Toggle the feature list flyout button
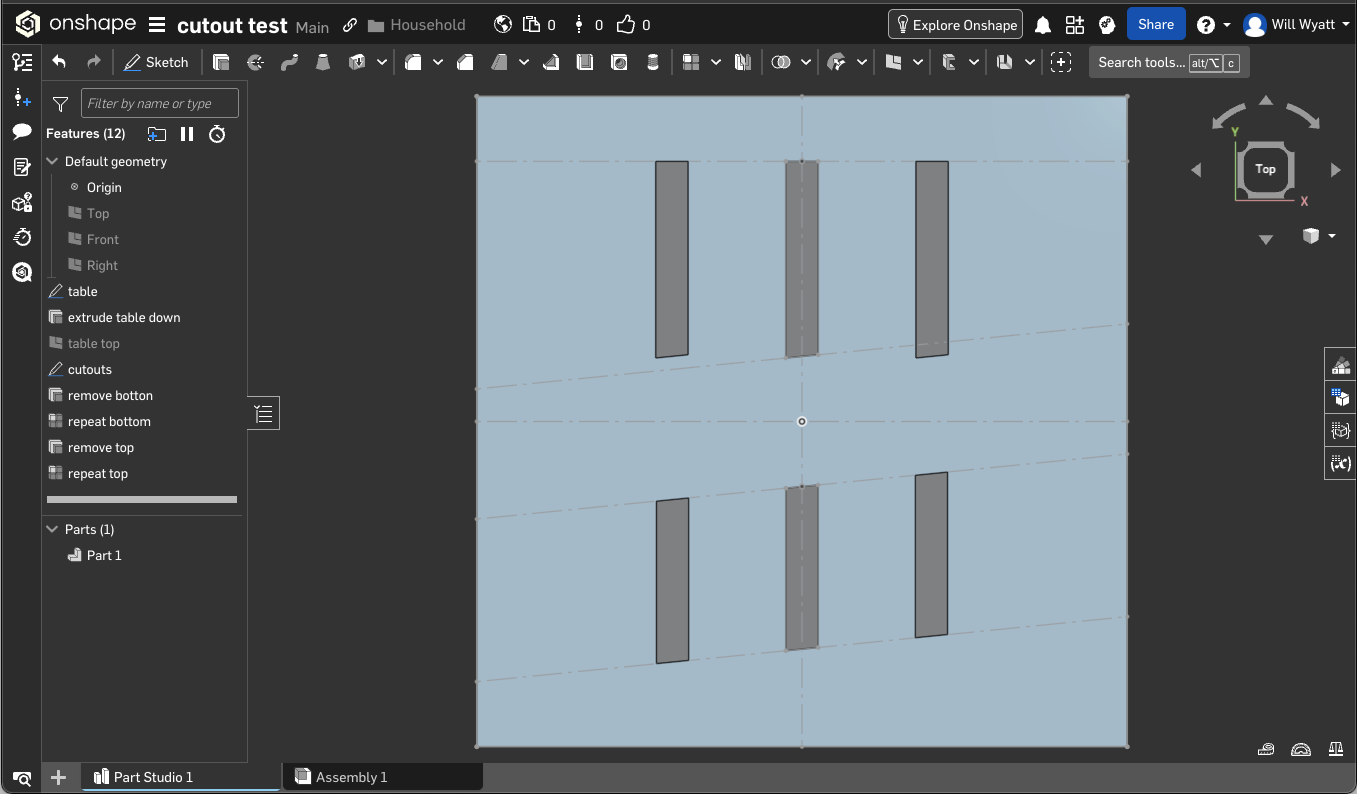The height and width of the screenshot is (794, 1357). [263, 414]
